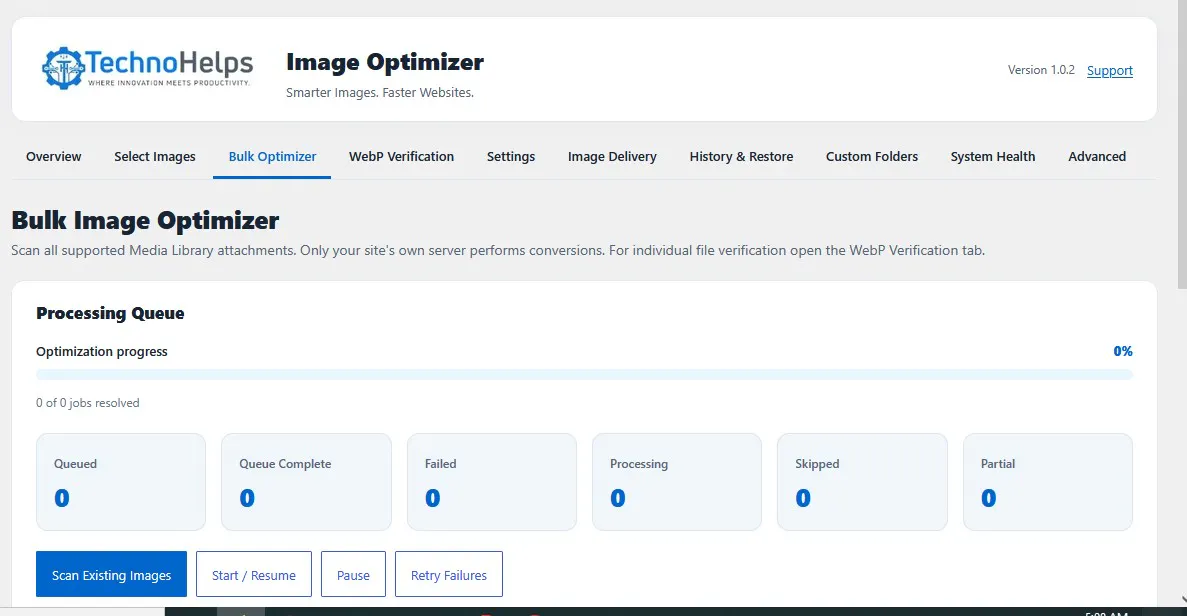
Task: Pause the processing queue
Action: coord(354,574)
